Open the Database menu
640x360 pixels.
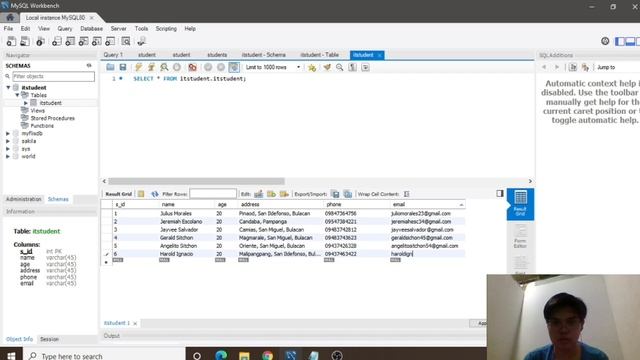click(x=91, y=29)
